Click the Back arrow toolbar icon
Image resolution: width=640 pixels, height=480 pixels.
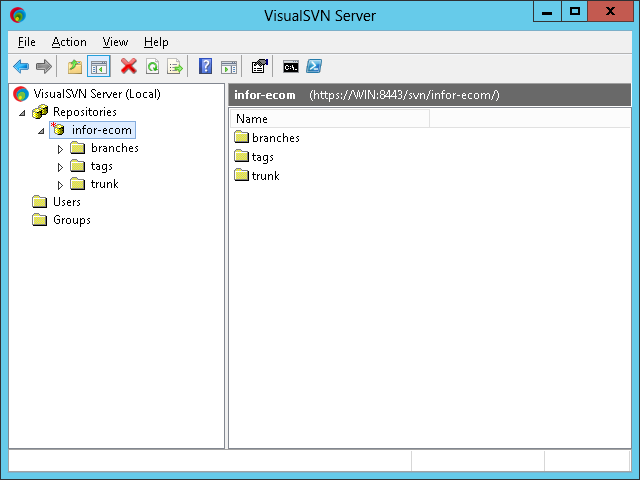pyautogui.click(x=21, y=67)
